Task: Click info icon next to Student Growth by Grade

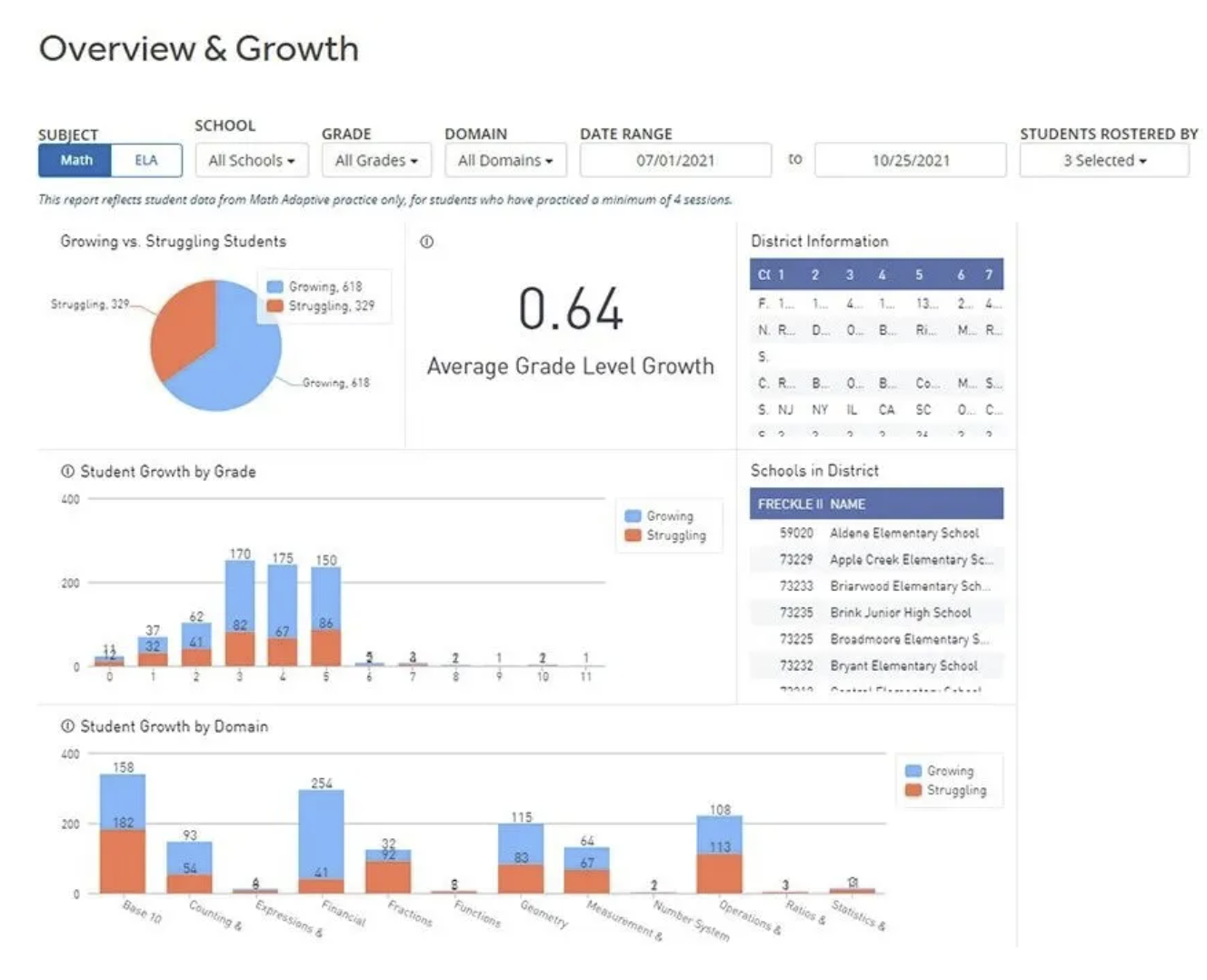Action: (x=67, y=471)
